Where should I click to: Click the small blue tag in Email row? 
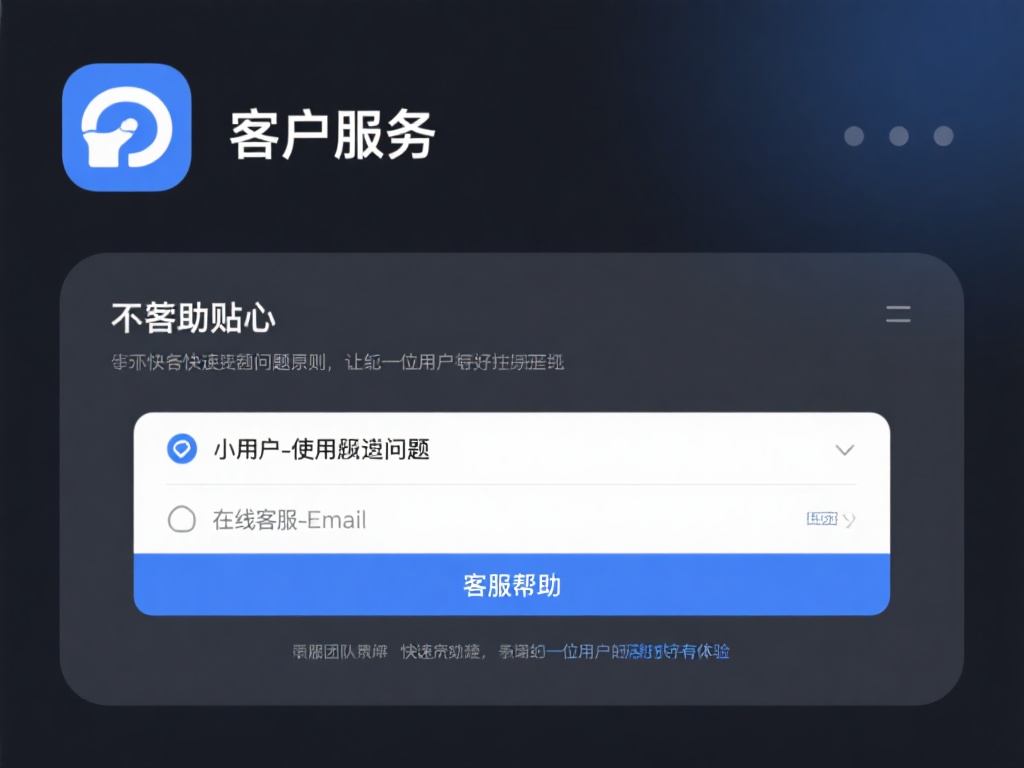tap(822, 519)
